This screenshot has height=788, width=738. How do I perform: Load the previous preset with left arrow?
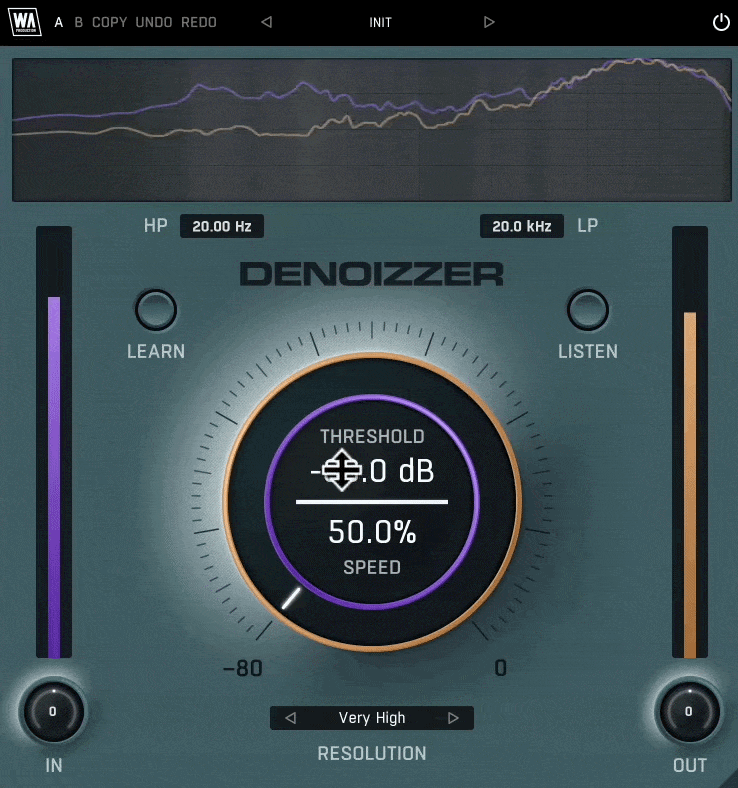click(x=267, y=22)
